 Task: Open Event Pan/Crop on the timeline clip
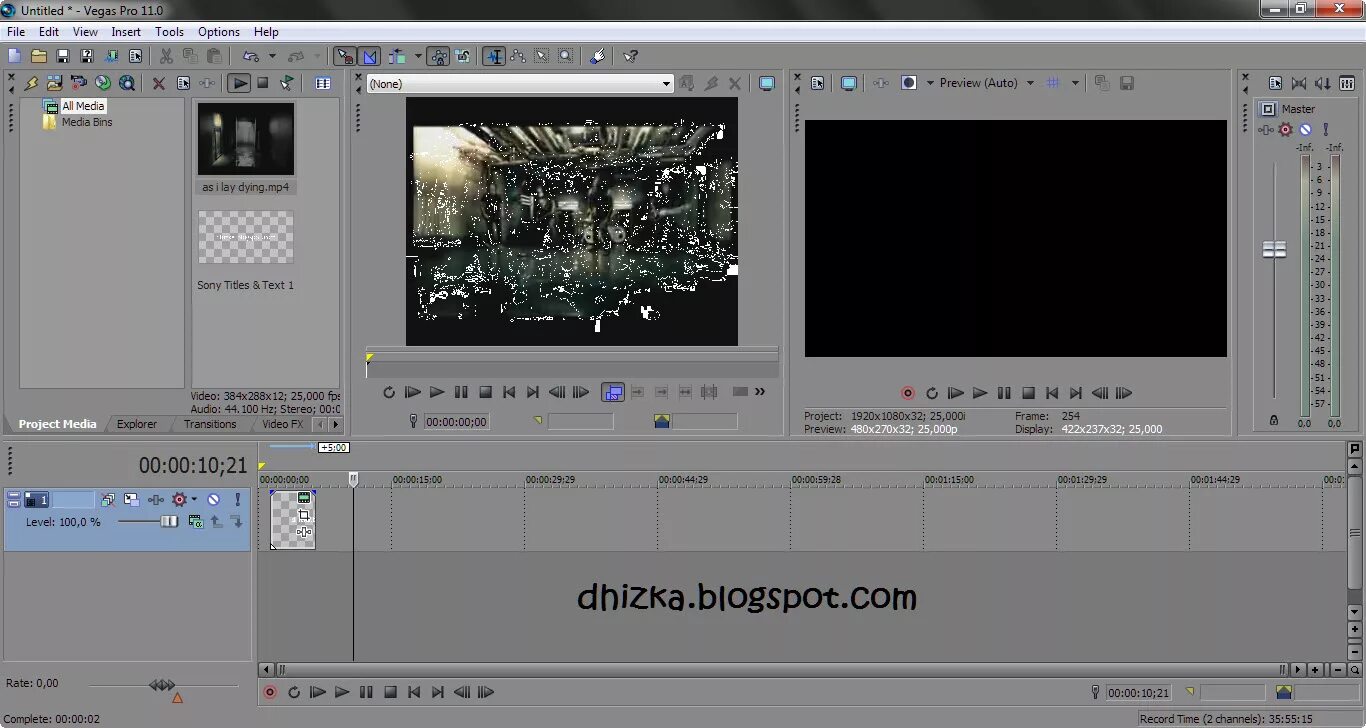click(304, 516)
